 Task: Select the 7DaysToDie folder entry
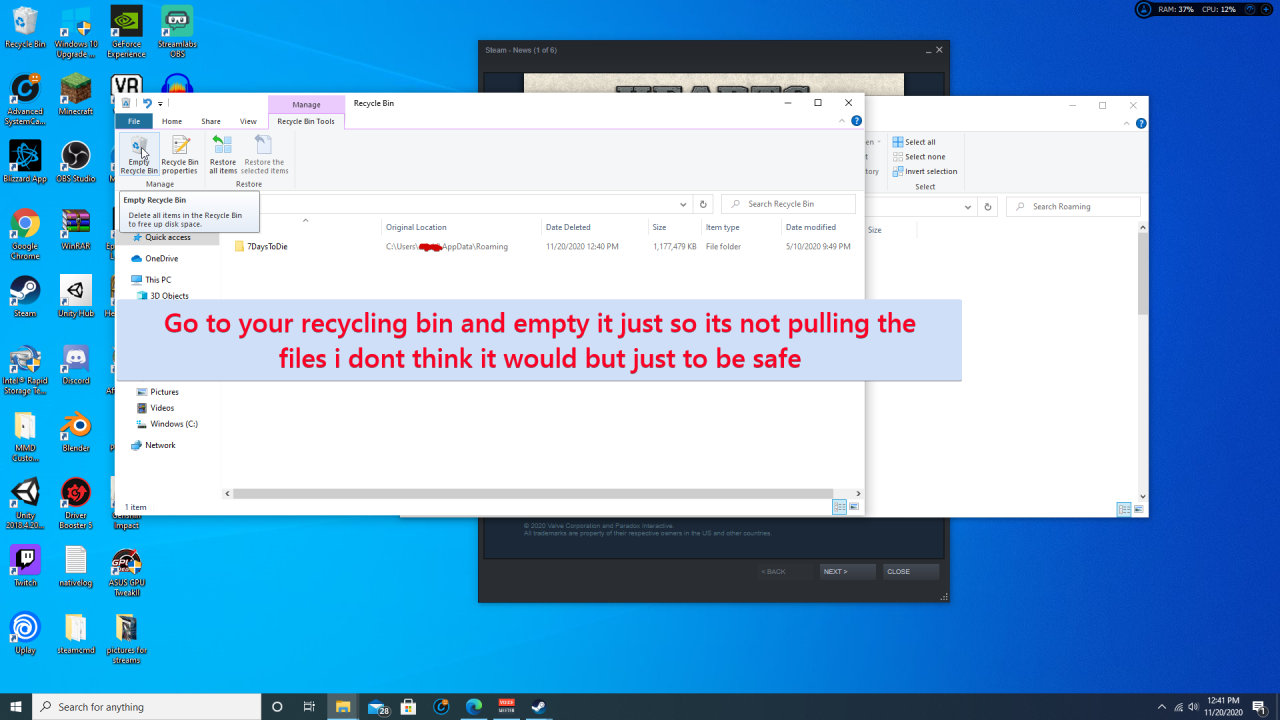267,246
